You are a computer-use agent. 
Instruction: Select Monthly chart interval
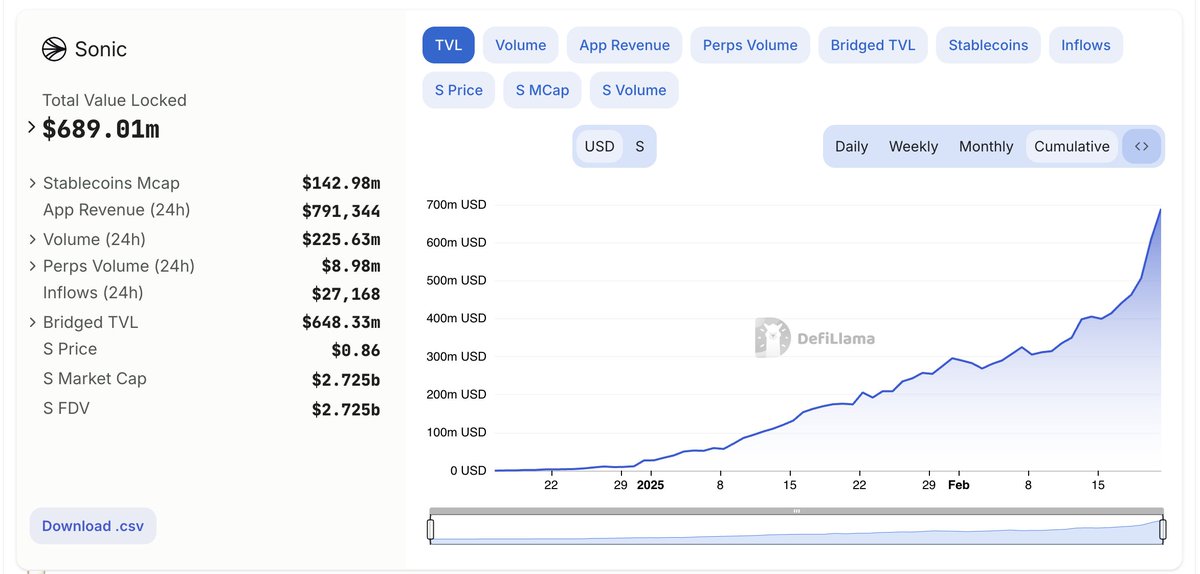[986, 146]
